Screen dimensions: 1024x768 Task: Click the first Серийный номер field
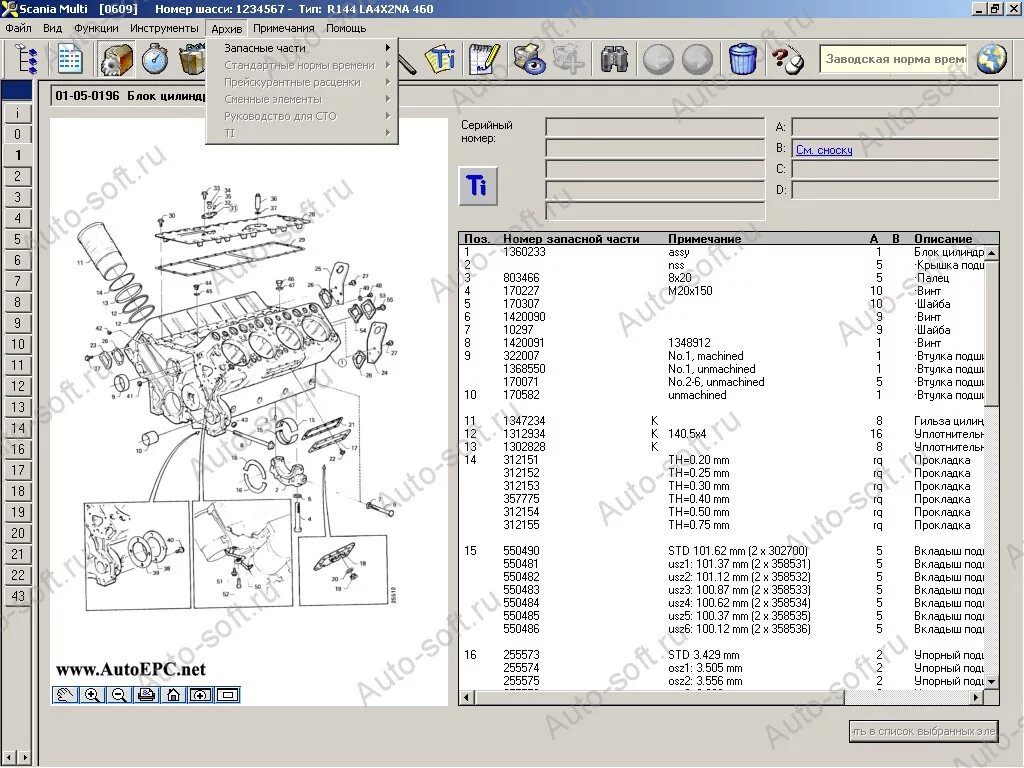point(655,127)
